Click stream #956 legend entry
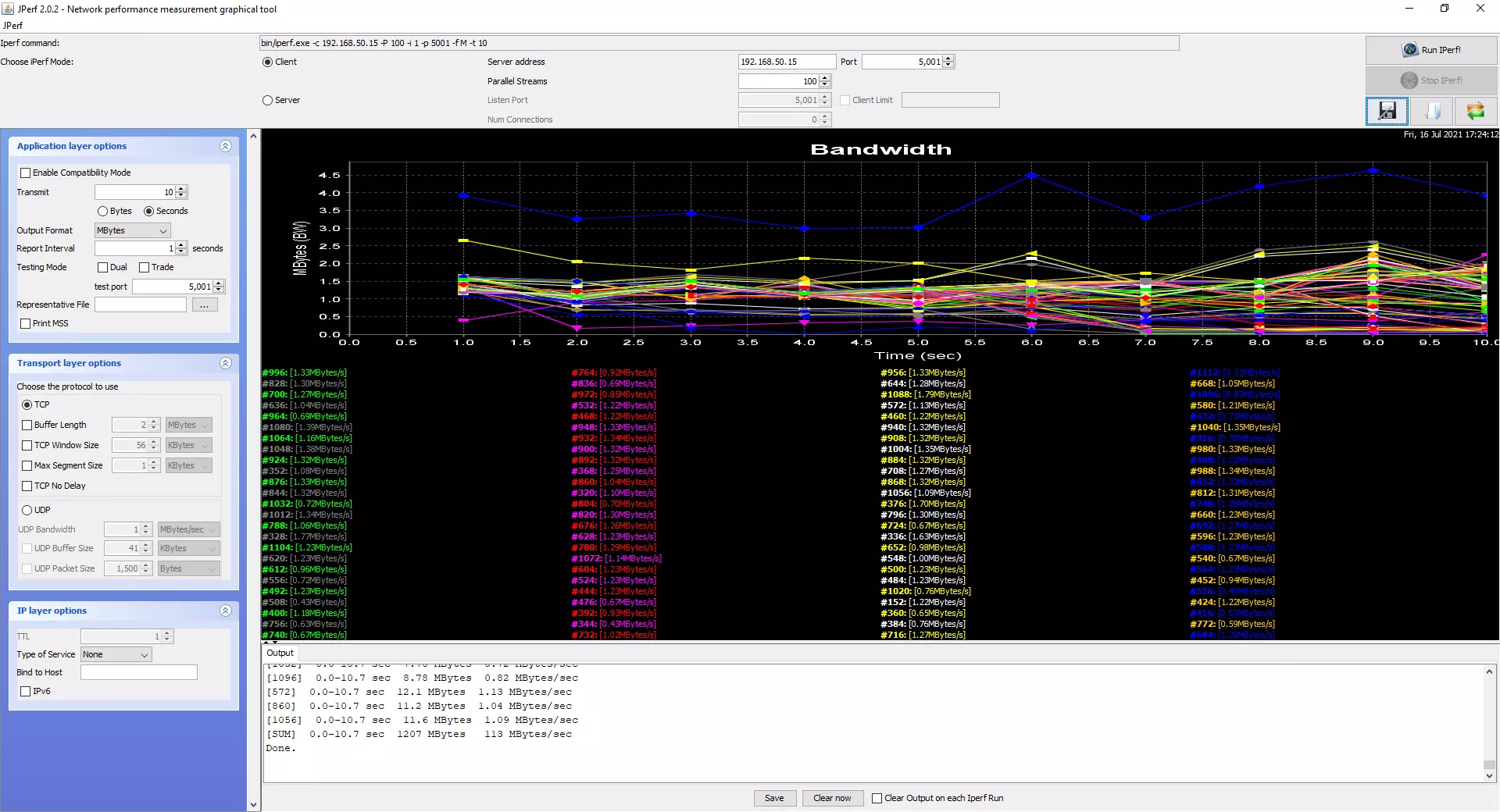1500x812 pixels. click(x=923, y=372)
